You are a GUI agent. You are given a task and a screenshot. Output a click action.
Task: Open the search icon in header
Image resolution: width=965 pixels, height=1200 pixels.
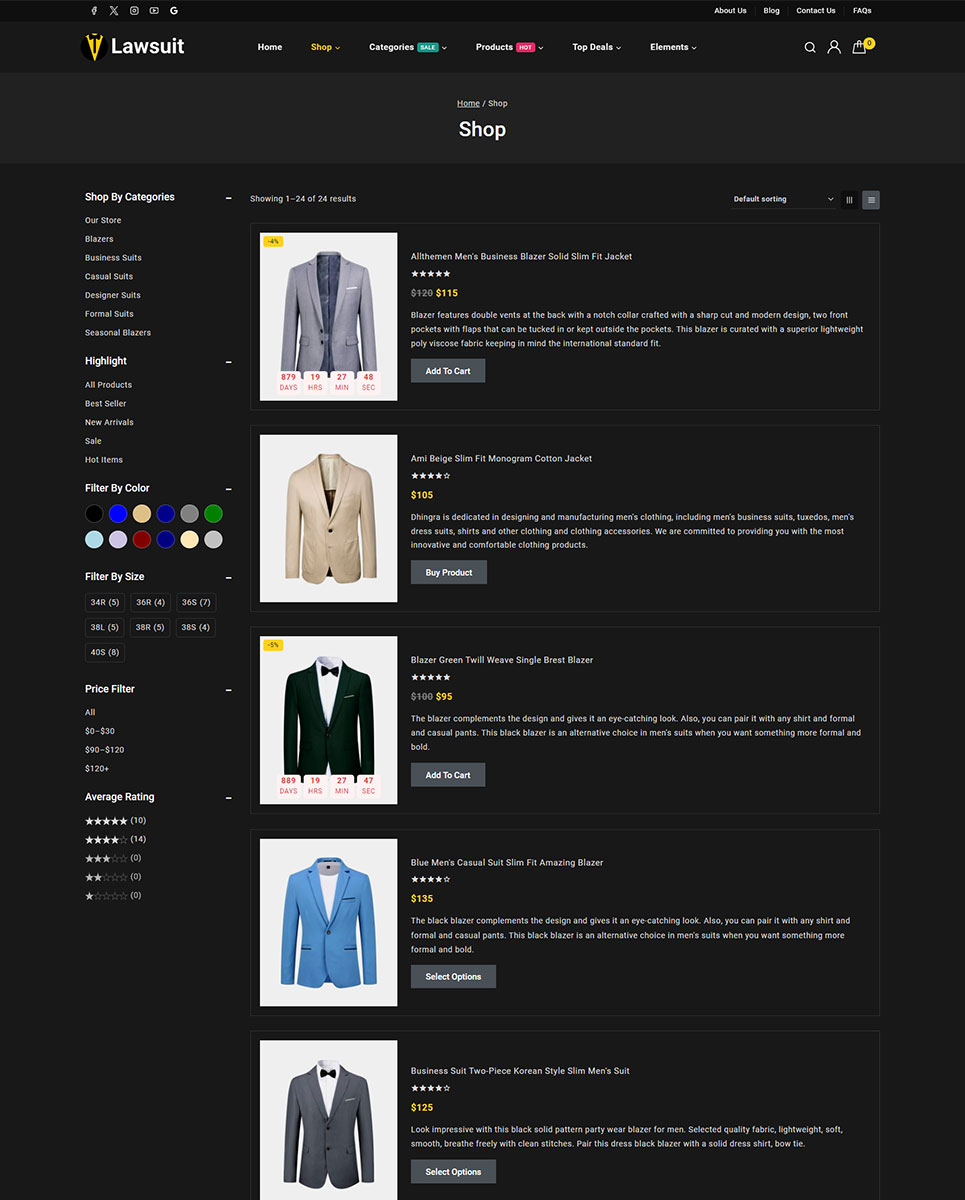click(810, 47)
